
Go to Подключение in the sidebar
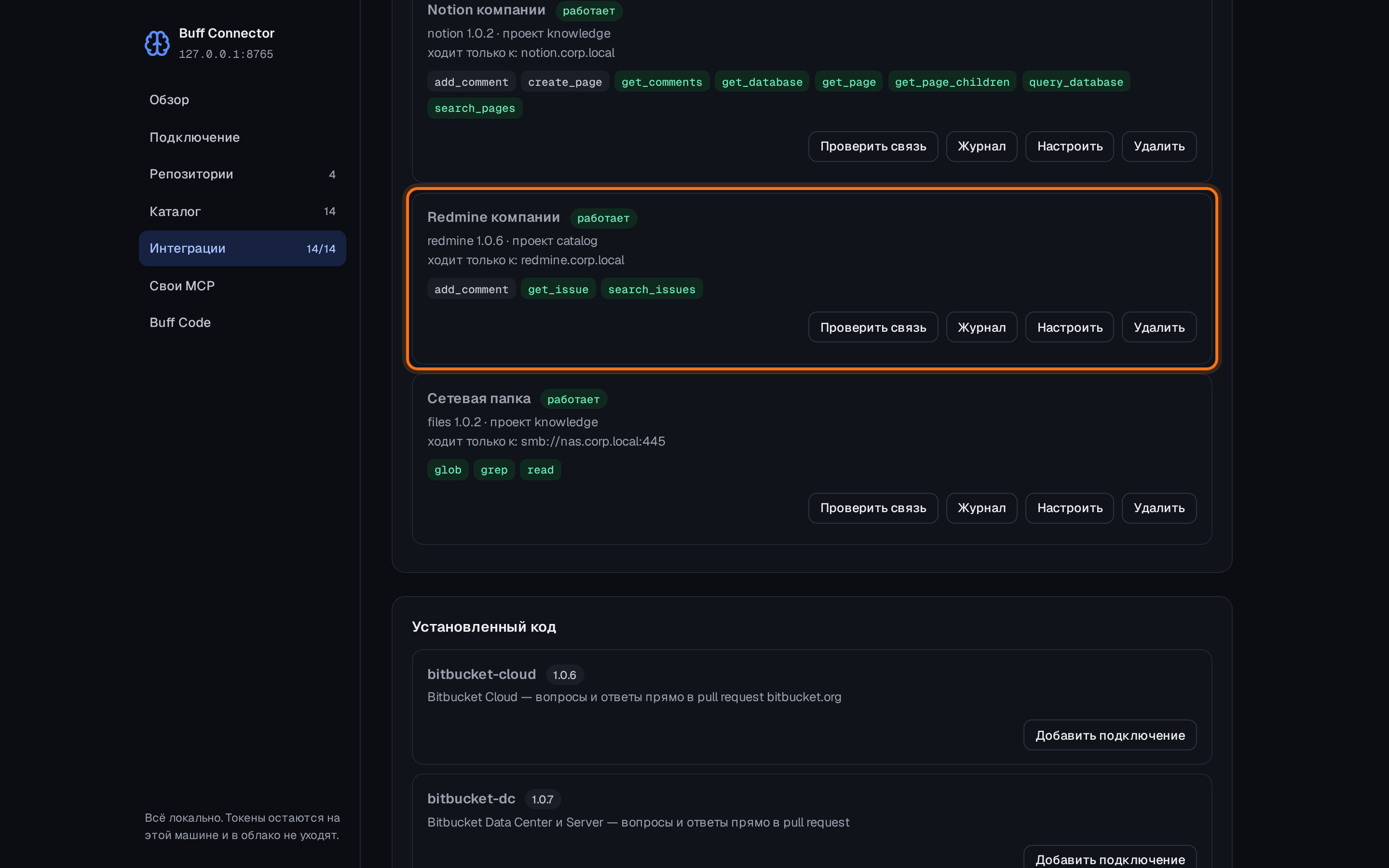242,137
